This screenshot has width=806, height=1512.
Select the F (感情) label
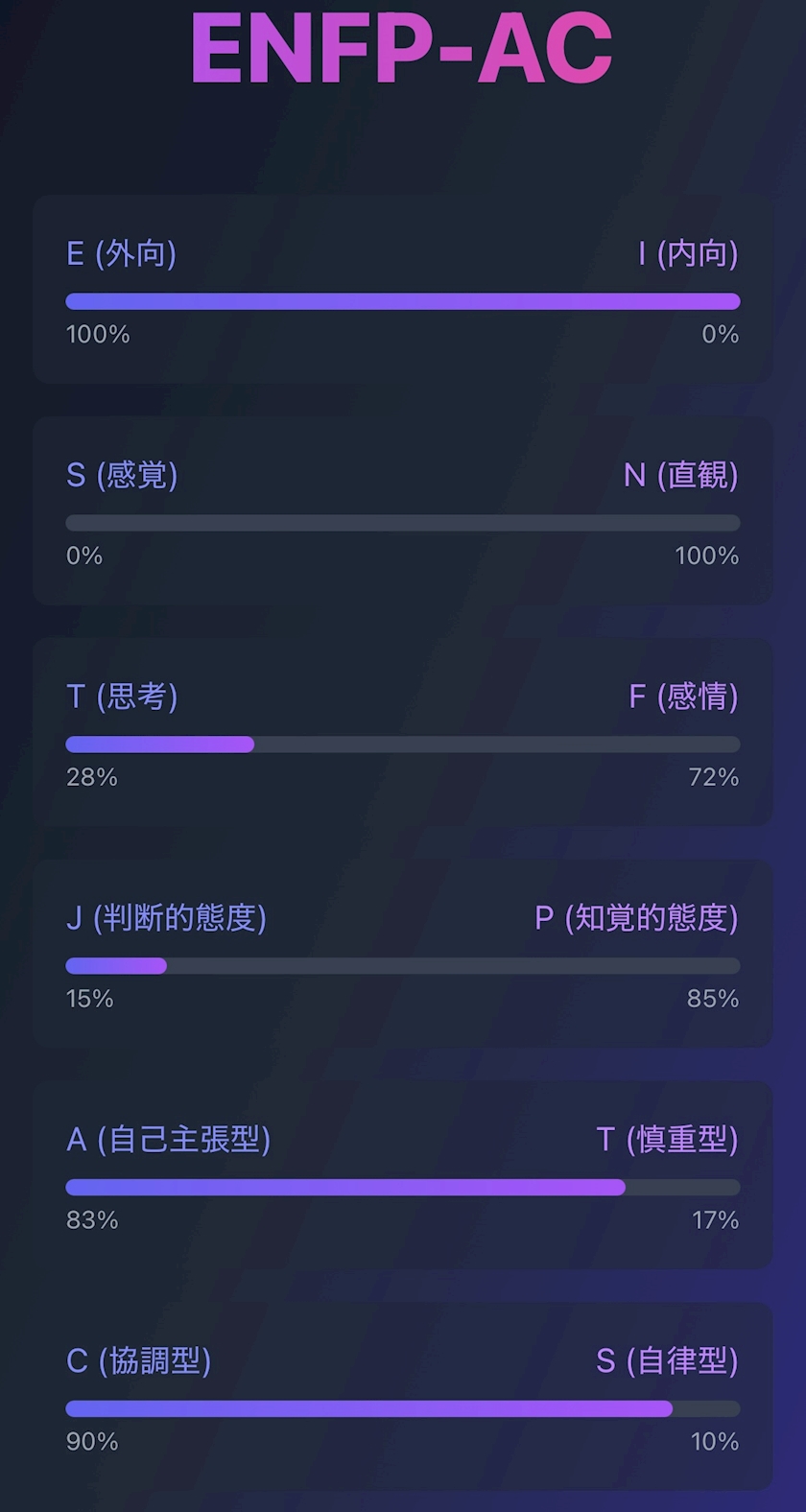tap(683, 697)
